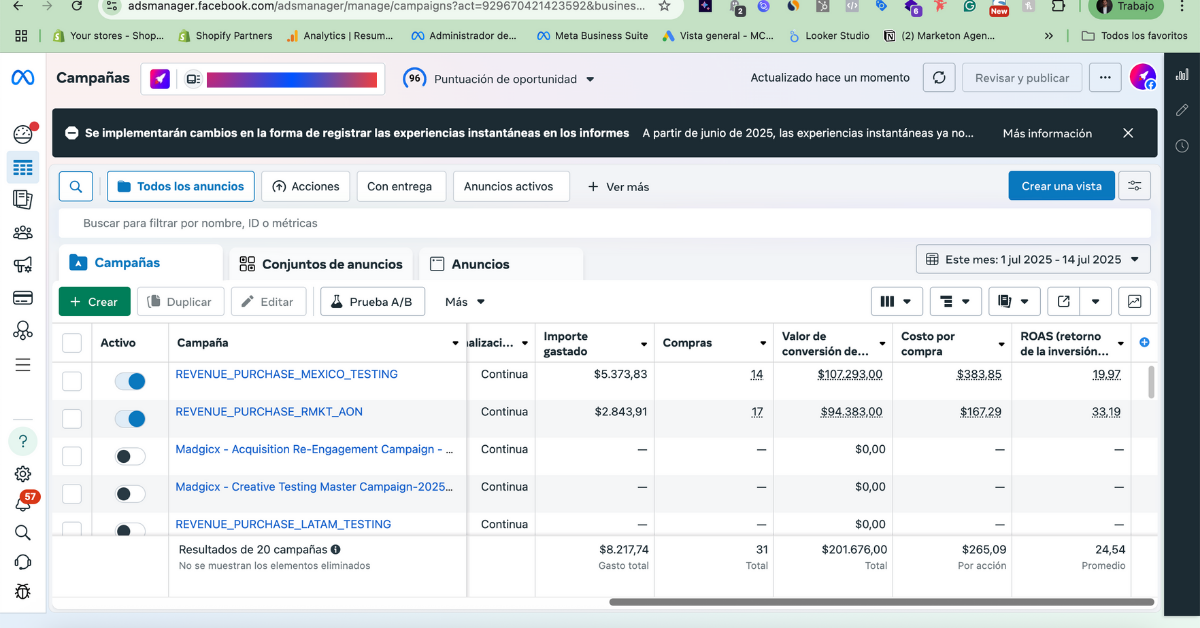Switch to the Conjuntos de anuncios tab
Image resolution: width=1200 pixels, height=628 pixels.
pyautogui.click(x=321, y=264)
